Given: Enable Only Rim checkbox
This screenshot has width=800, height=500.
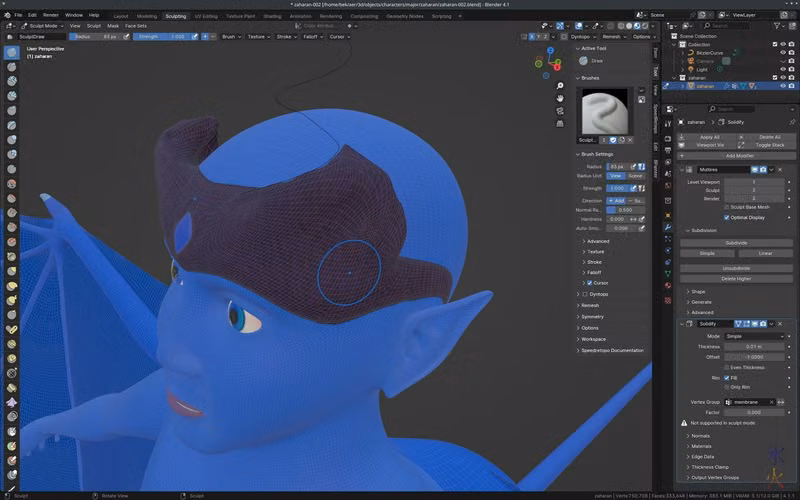Looking at the screenshot, I should click(x=727, y=387).
